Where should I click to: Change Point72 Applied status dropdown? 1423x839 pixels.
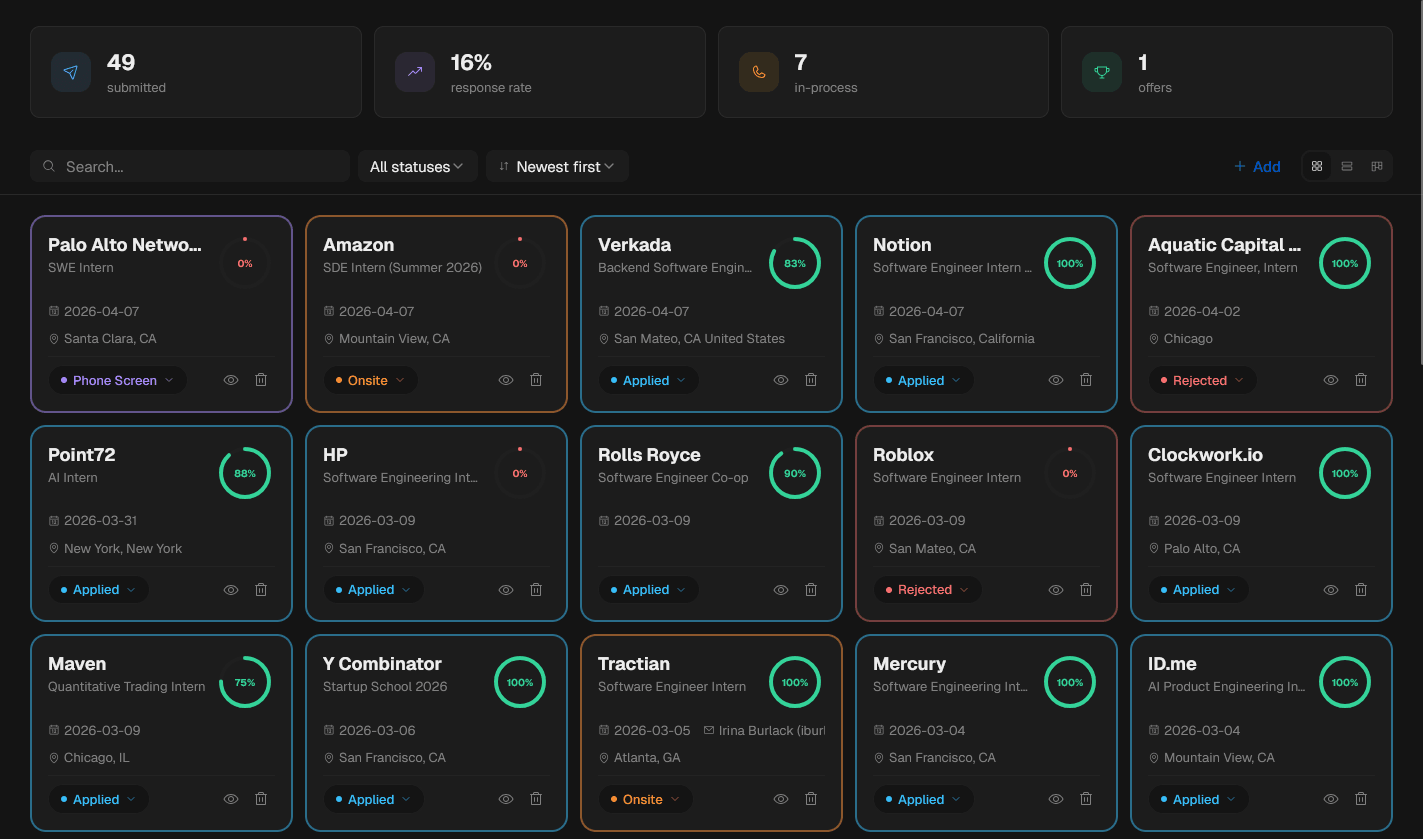(99, 590)
